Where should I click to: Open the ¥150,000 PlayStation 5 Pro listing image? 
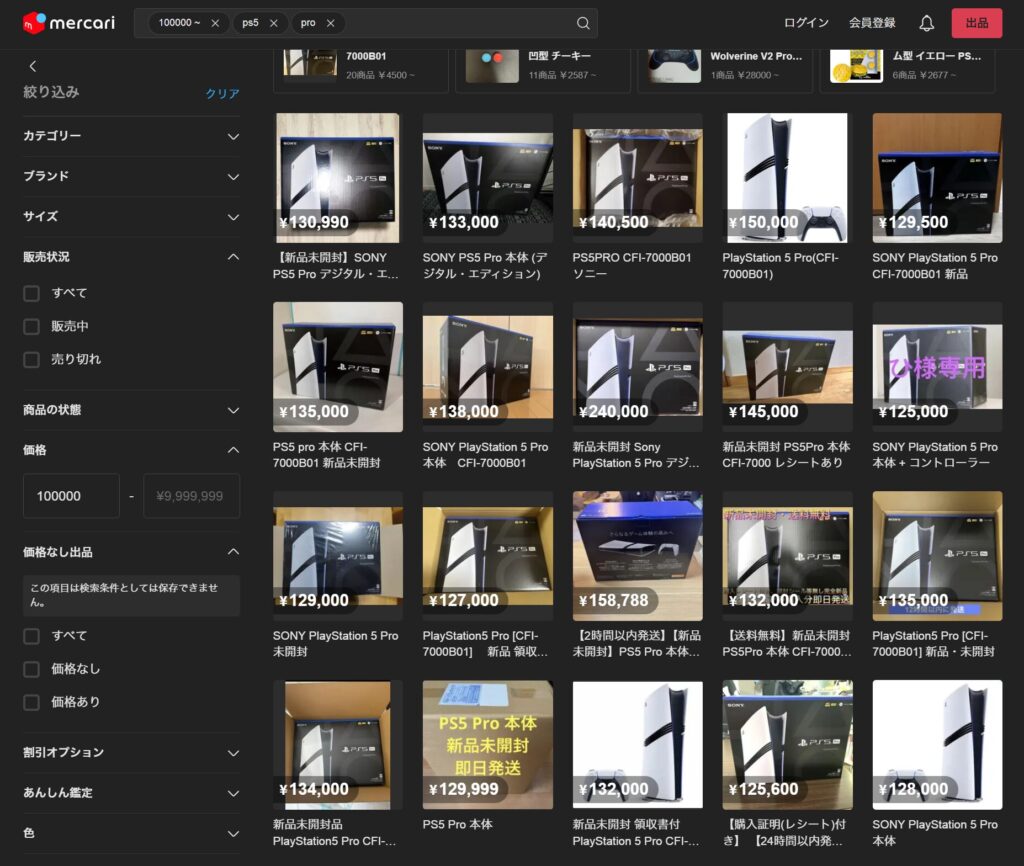click(788, 178)
